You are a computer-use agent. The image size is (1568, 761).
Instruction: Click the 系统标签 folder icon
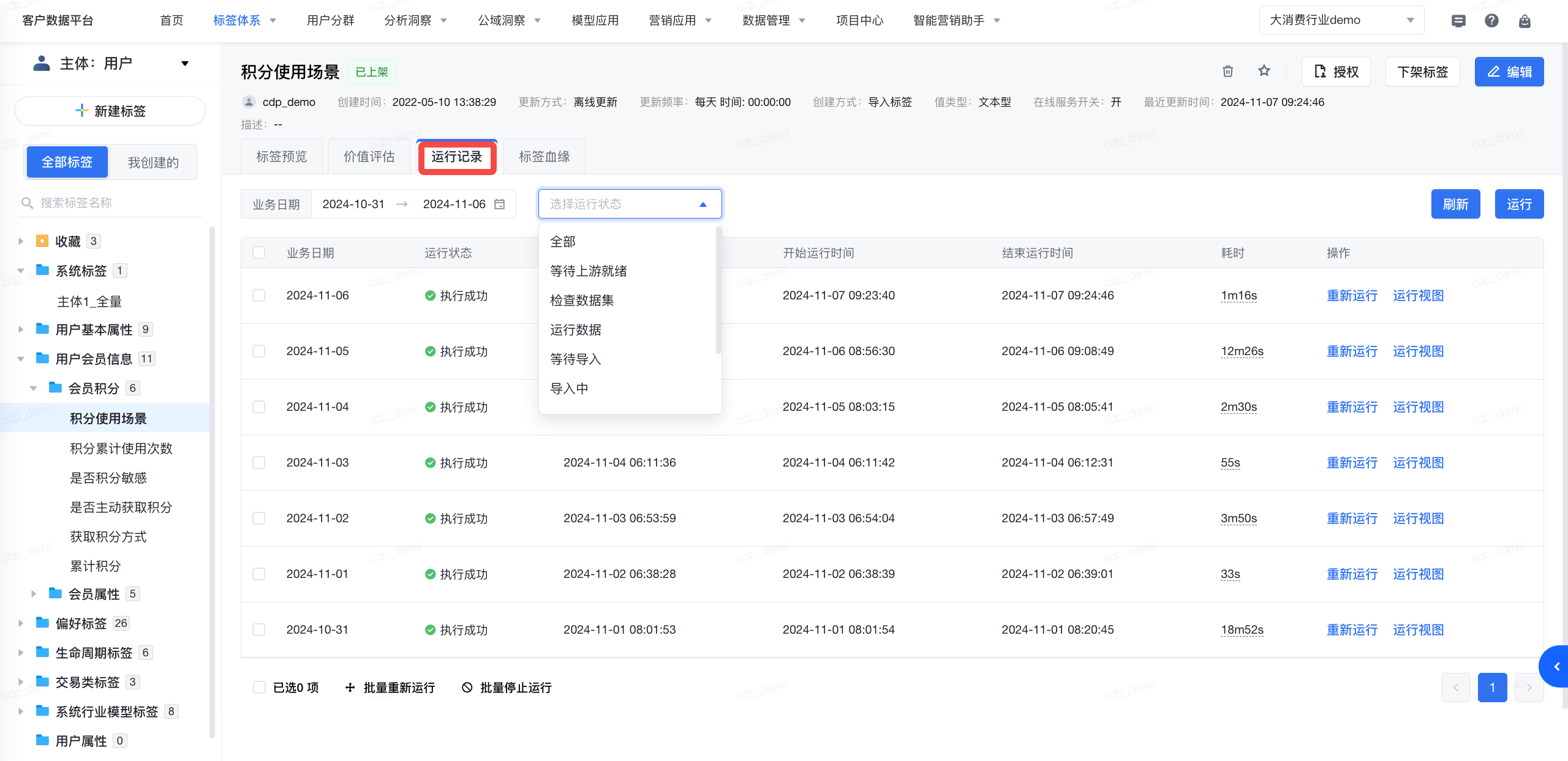(x=42, y=270)
